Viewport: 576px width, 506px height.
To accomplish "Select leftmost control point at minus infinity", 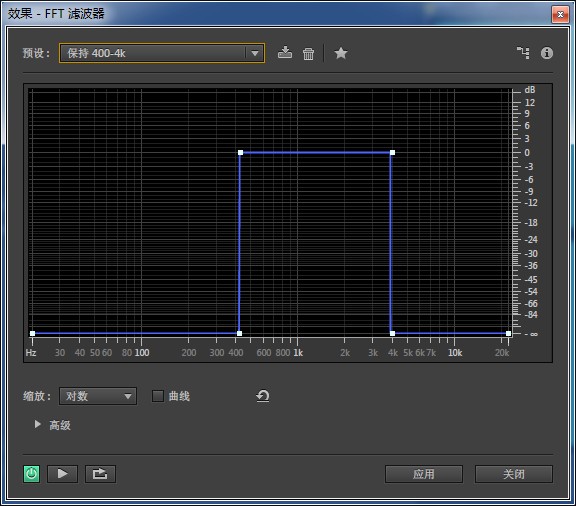I will click(x=32, y=333).
